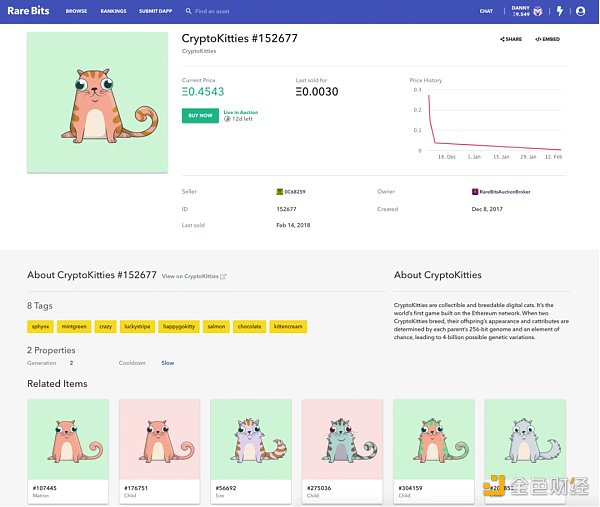Screen dimensions: 600x507
Task: Open related kitty #275036 thumbnail
Action: (x=342, y=440)
